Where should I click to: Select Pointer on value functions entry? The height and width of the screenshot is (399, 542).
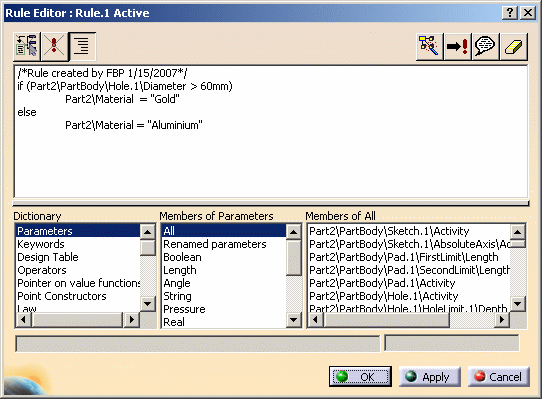[78, 283]
